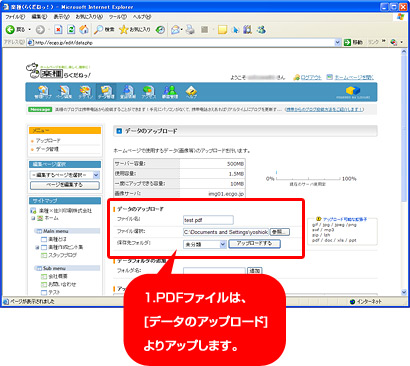This screenshot has height=366, width=410.
Task: Click the 移動 Go button
Action: pos(353,42)
